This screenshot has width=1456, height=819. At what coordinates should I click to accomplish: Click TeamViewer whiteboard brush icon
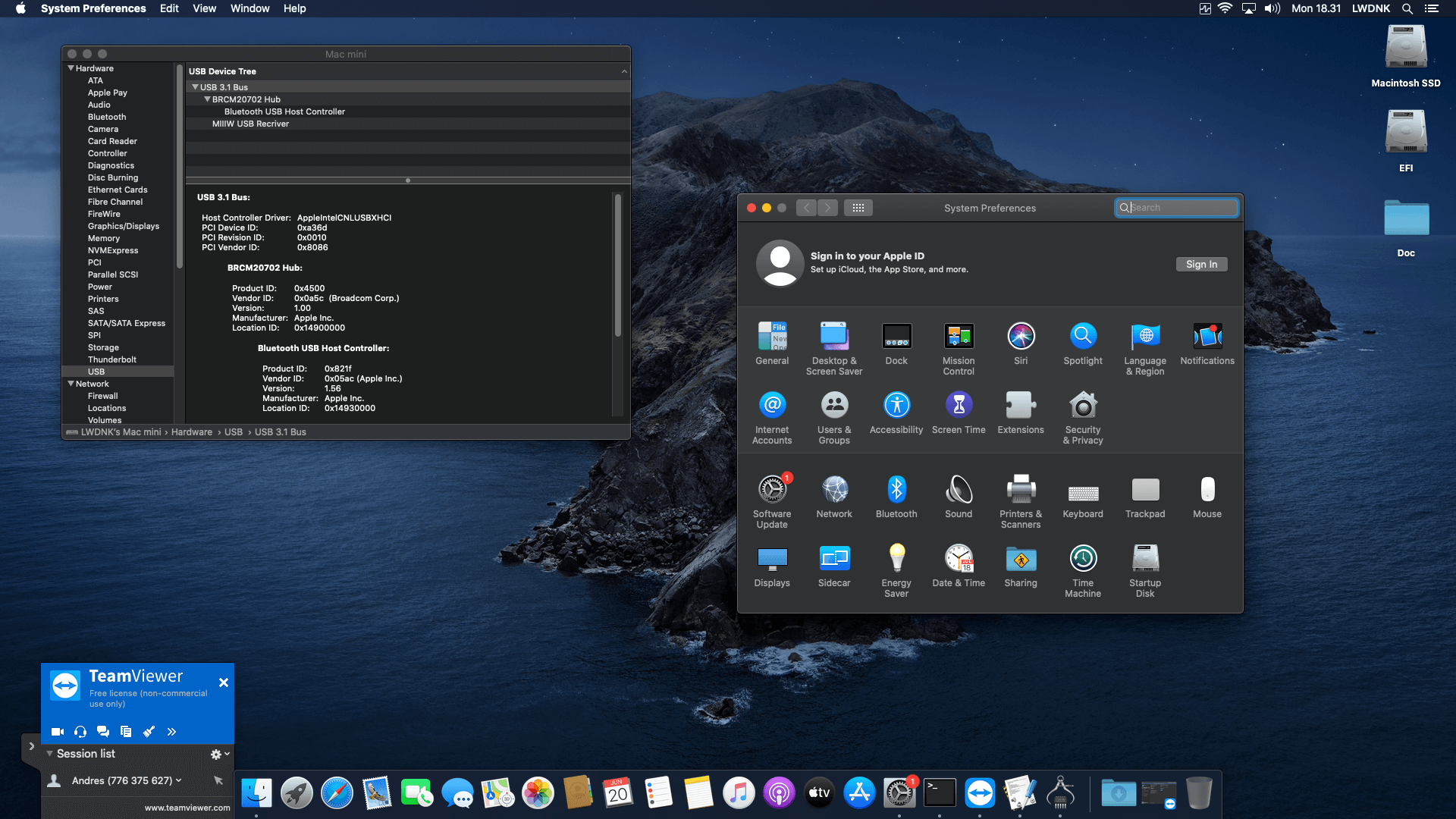click(149, 732)
